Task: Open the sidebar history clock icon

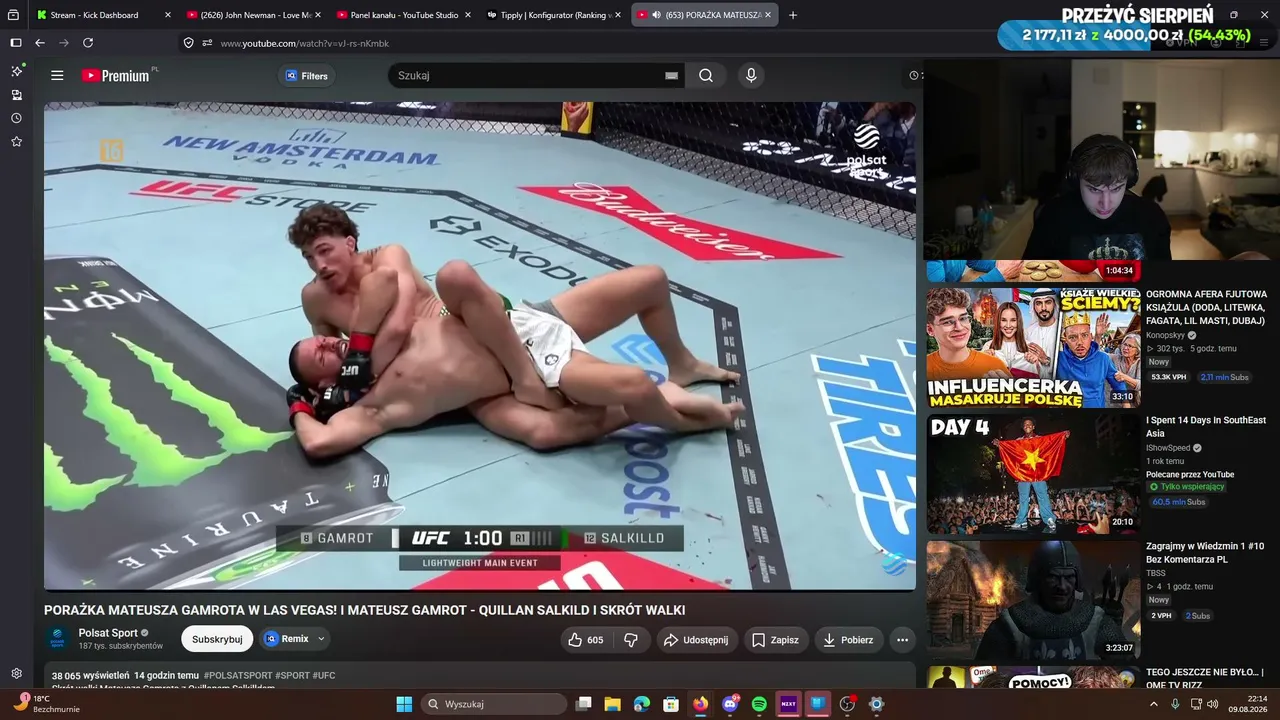Action: pos(16,118)
